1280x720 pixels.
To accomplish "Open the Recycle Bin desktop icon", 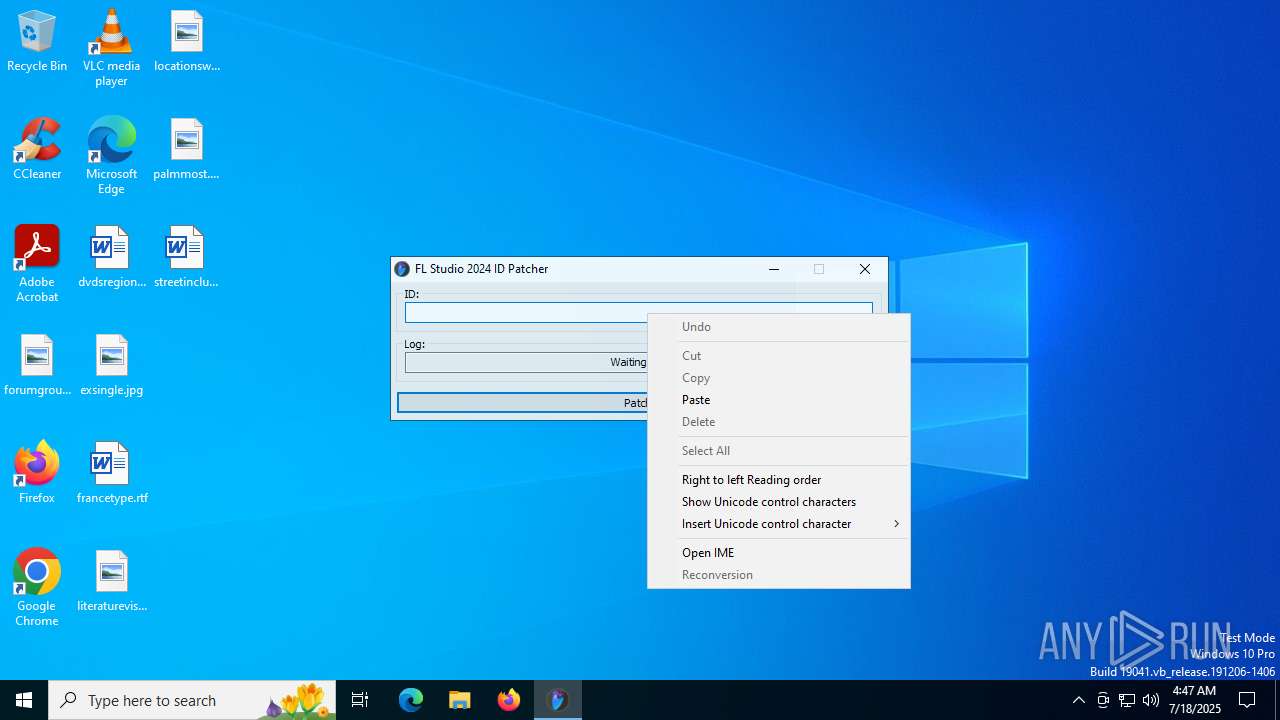I will pos(37,42).
